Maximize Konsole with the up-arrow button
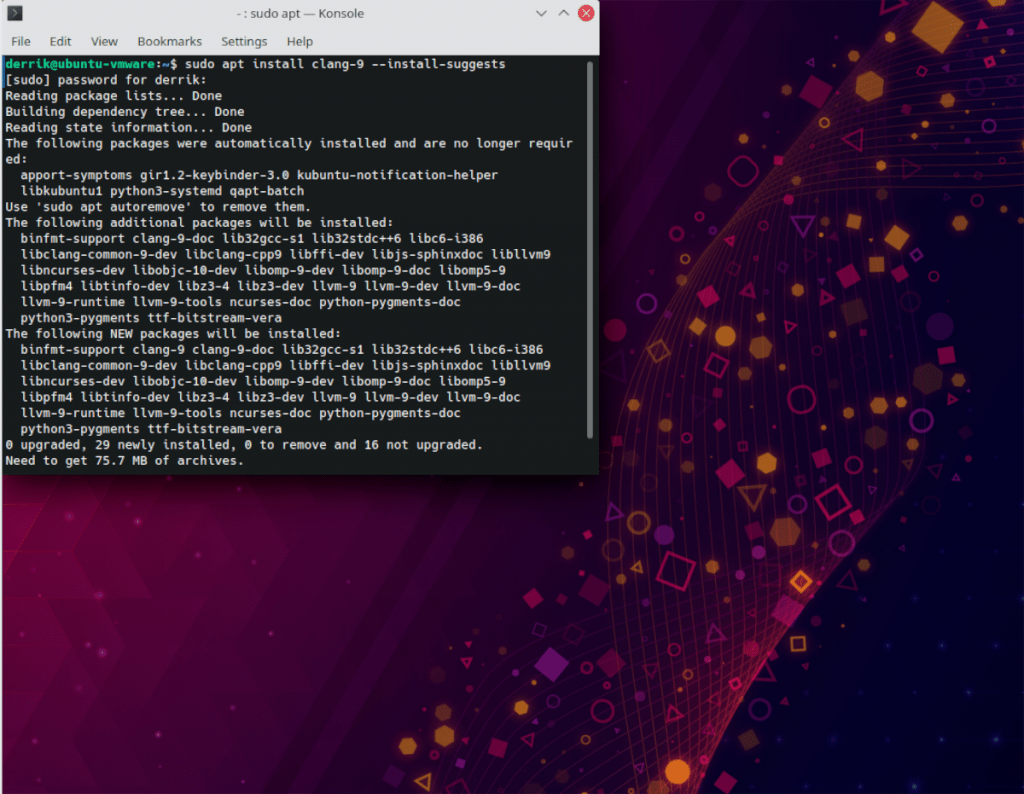Viewport: 1024px width, 794px height. [563, 13]
